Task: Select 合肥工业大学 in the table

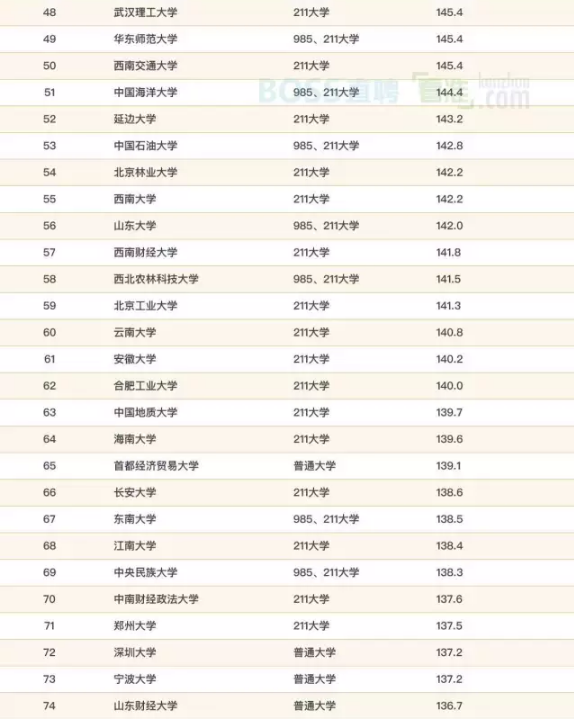Action: 145,386
